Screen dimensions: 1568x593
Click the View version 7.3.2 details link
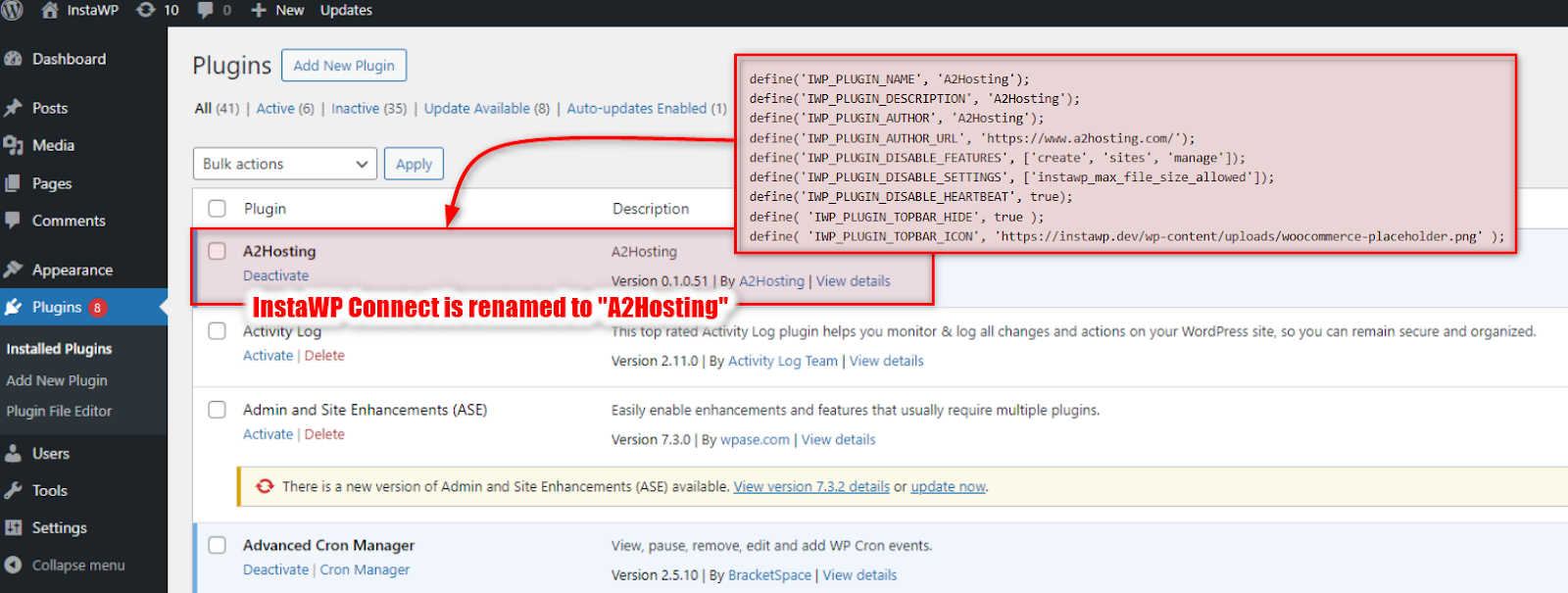811,487
